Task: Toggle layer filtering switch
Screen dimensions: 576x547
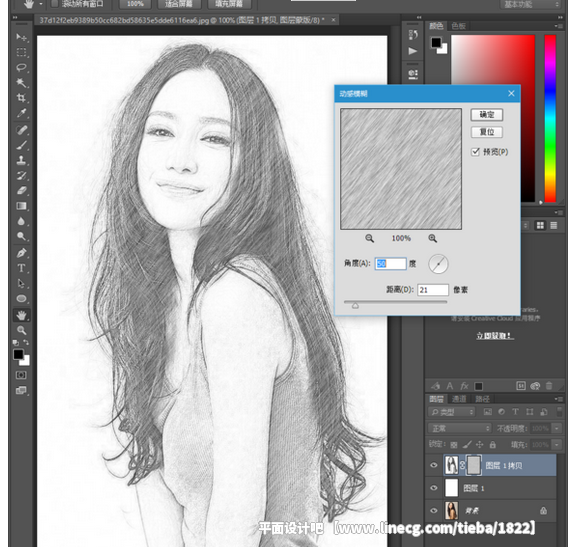Action: 559,411
